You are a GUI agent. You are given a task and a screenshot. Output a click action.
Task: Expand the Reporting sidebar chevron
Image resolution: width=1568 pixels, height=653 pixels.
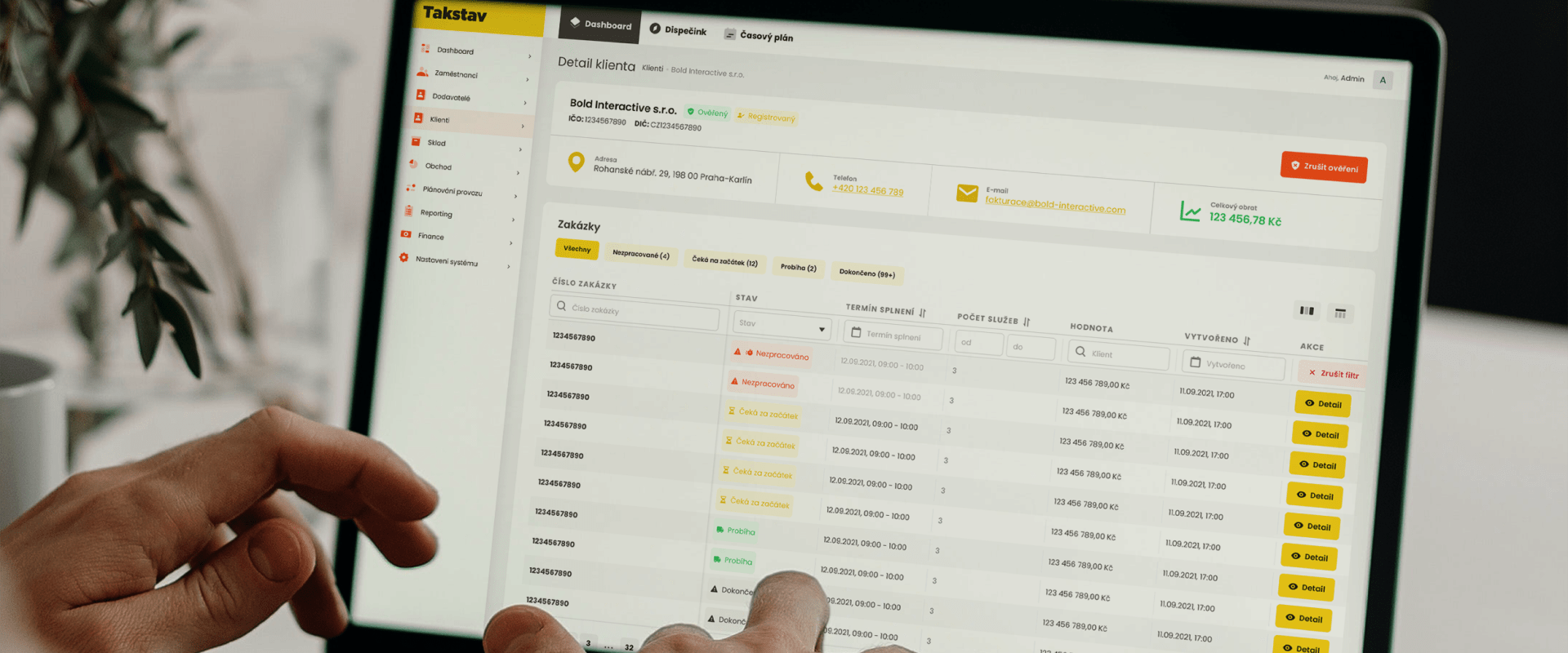click(512, 220)
